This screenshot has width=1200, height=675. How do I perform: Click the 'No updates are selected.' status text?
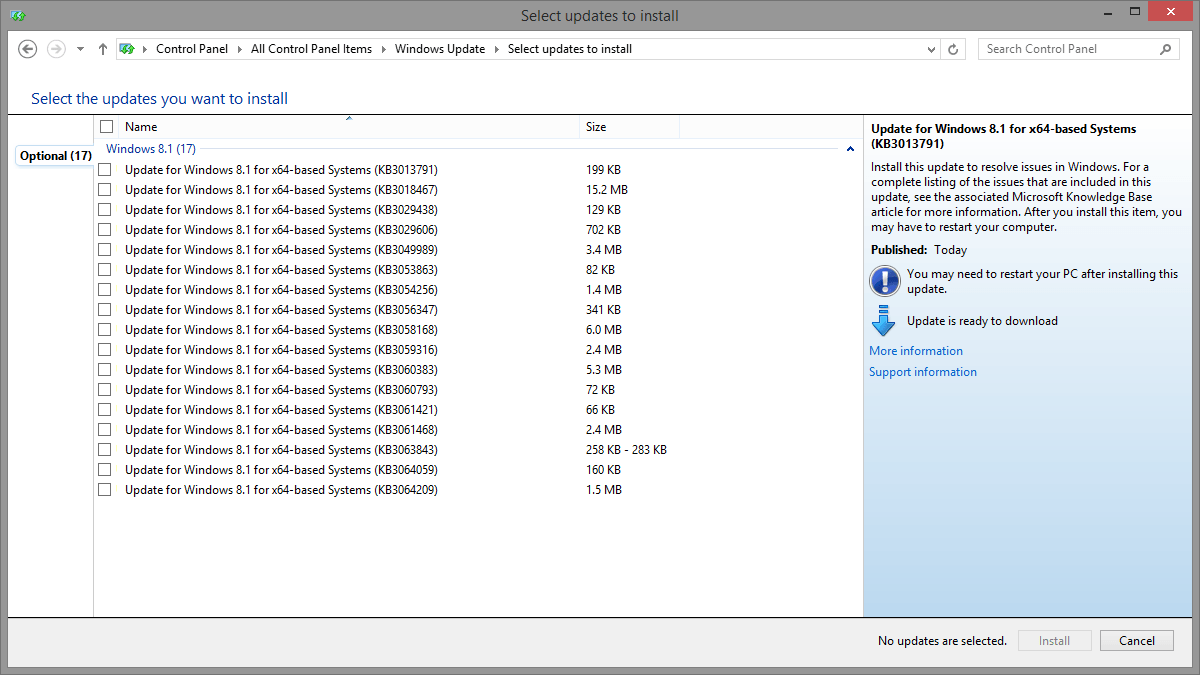[942, 641]
